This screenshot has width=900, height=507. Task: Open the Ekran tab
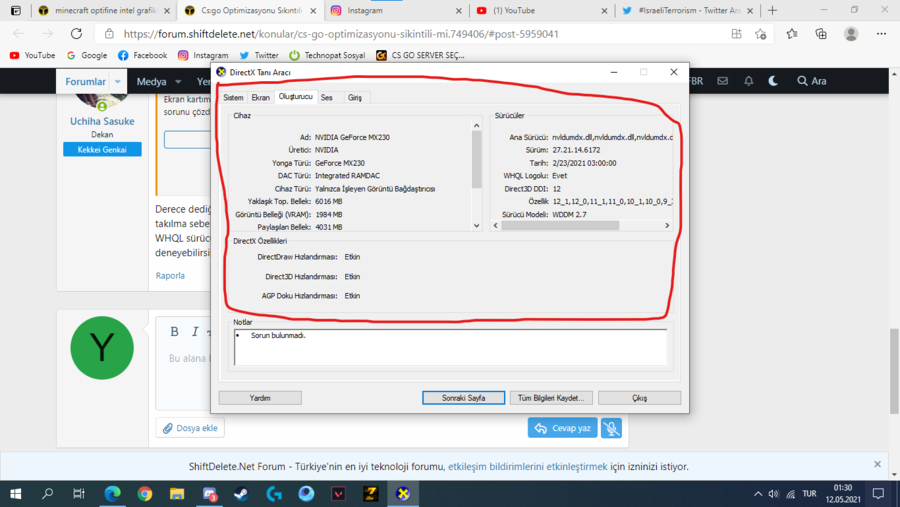coord(260,98)
